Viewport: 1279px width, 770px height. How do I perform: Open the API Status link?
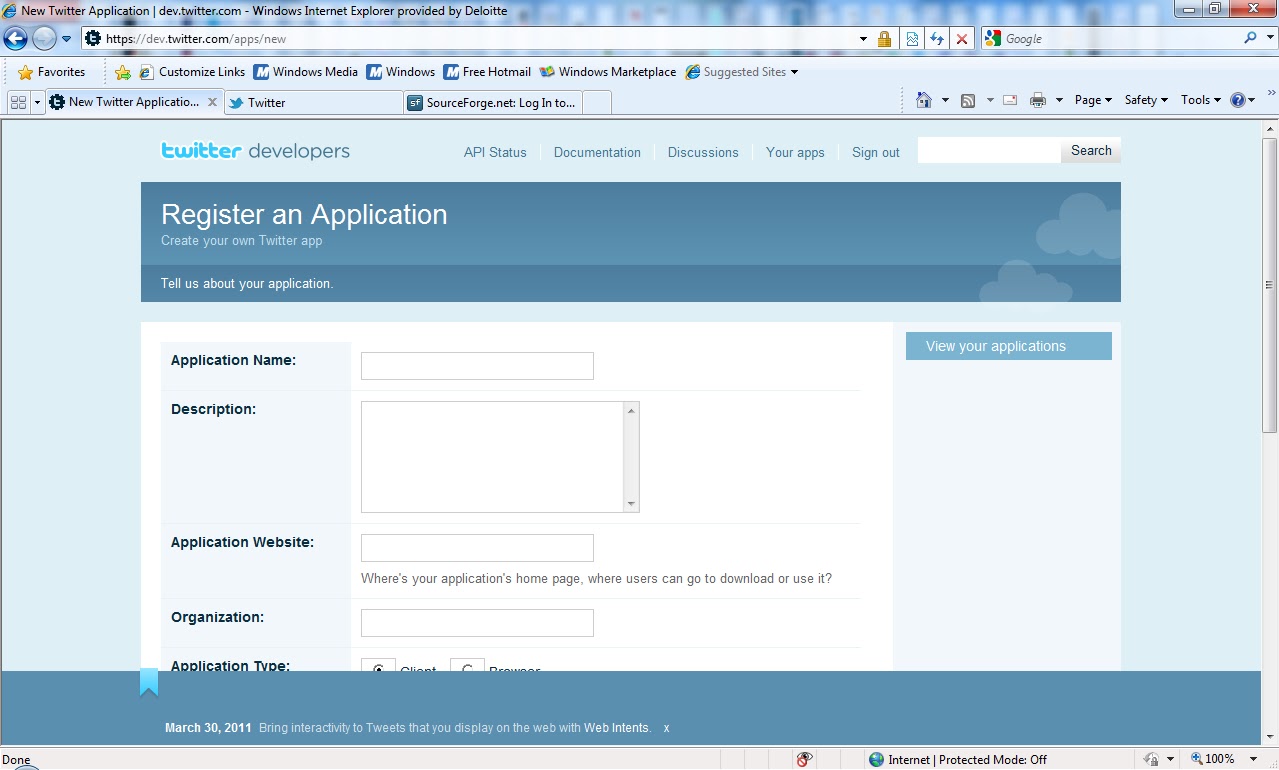coord(495,152)
